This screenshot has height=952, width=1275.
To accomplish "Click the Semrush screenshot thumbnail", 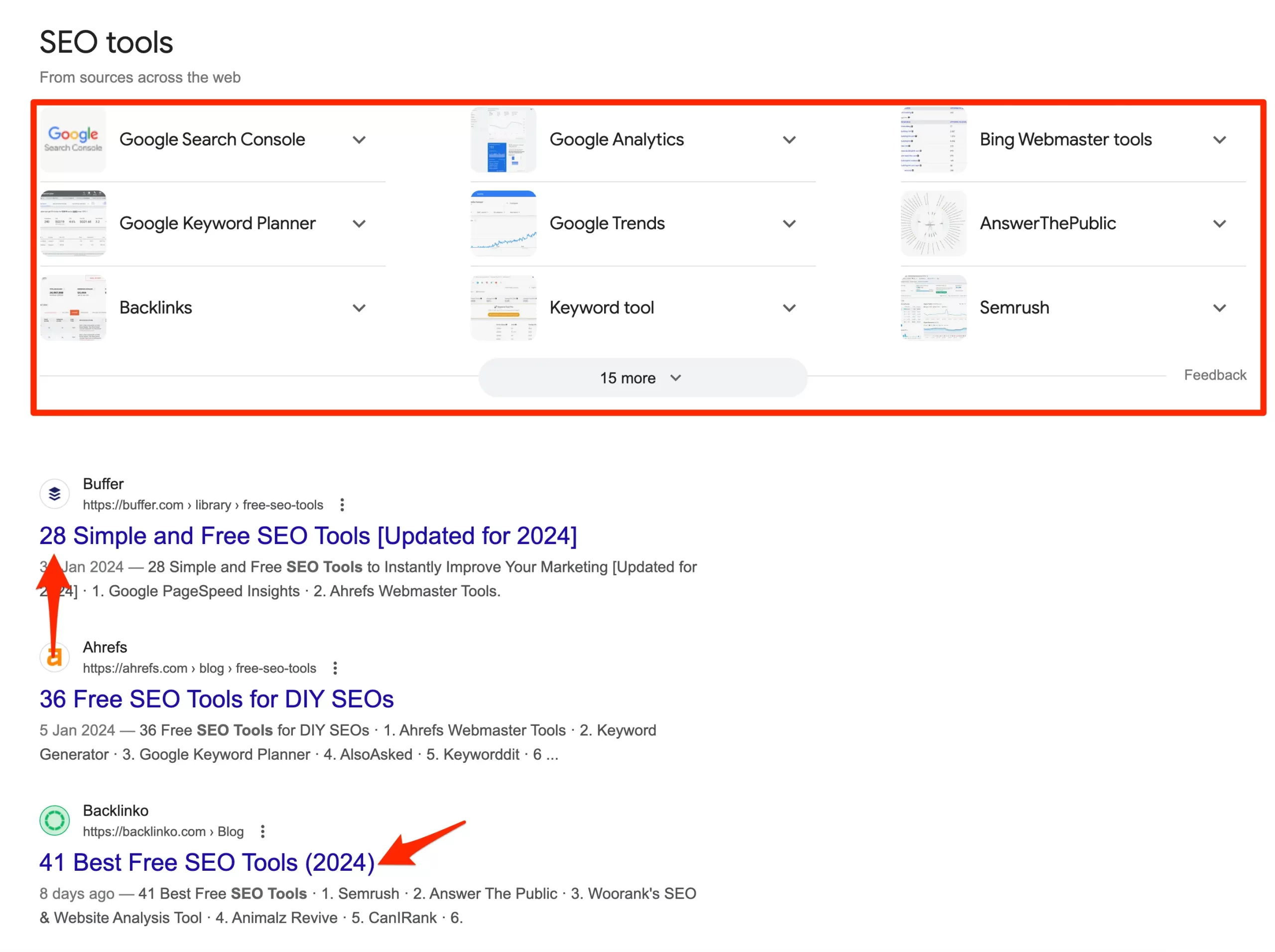I will pyautogui.click(x=933, y=307).
